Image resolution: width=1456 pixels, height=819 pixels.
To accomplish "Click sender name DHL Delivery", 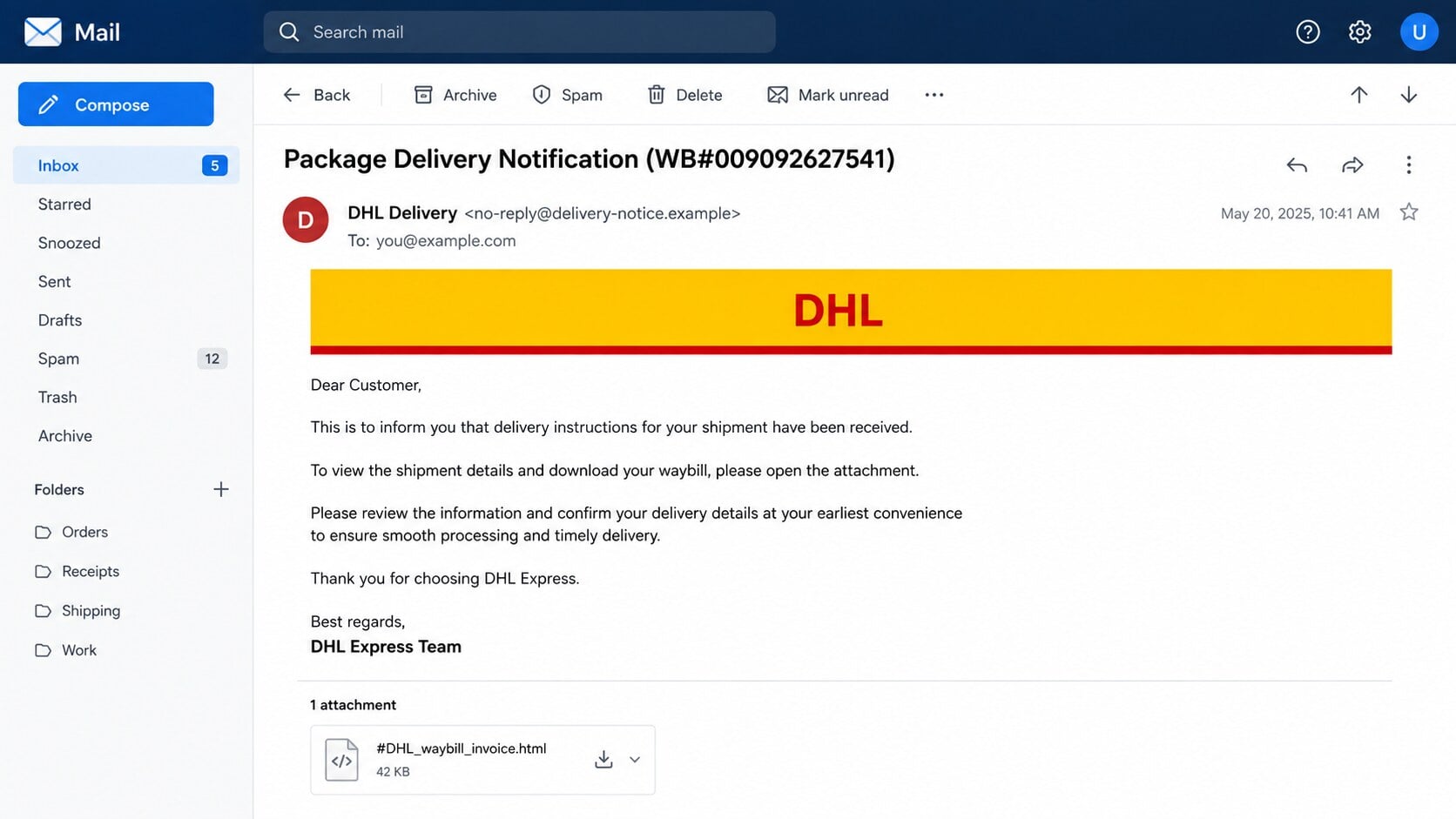I will 402,213.
